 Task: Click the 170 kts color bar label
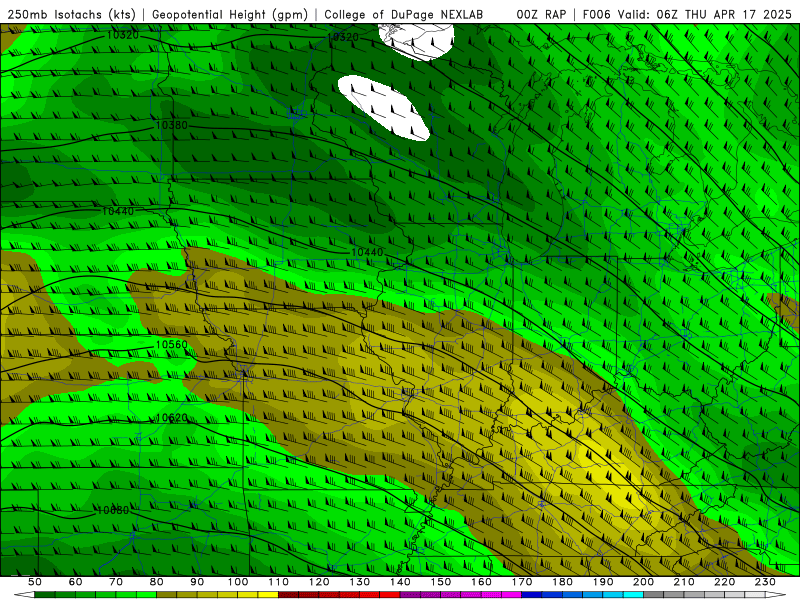click(522, 582)
